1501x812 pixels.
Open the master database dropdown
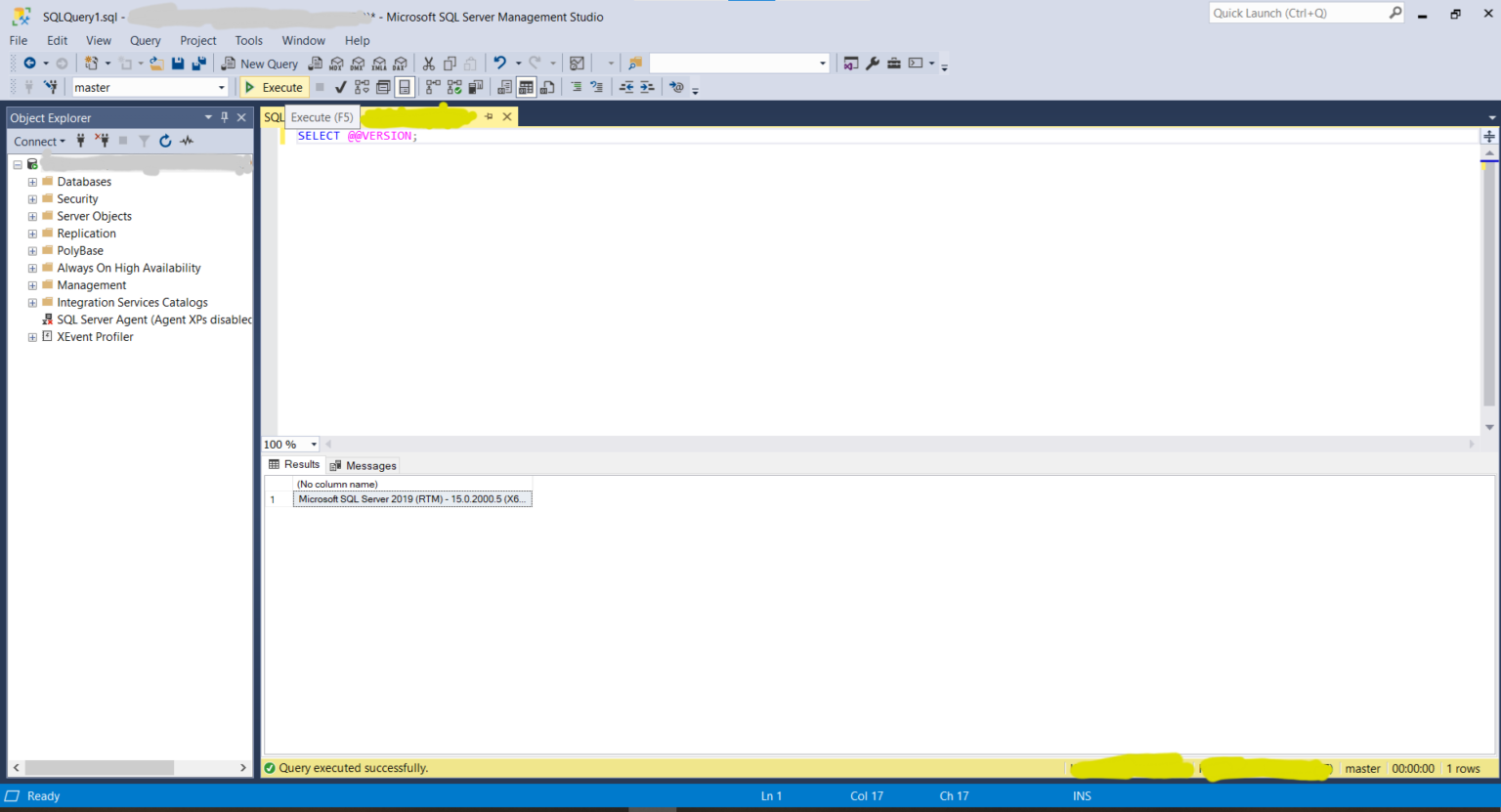pos(223,87)
